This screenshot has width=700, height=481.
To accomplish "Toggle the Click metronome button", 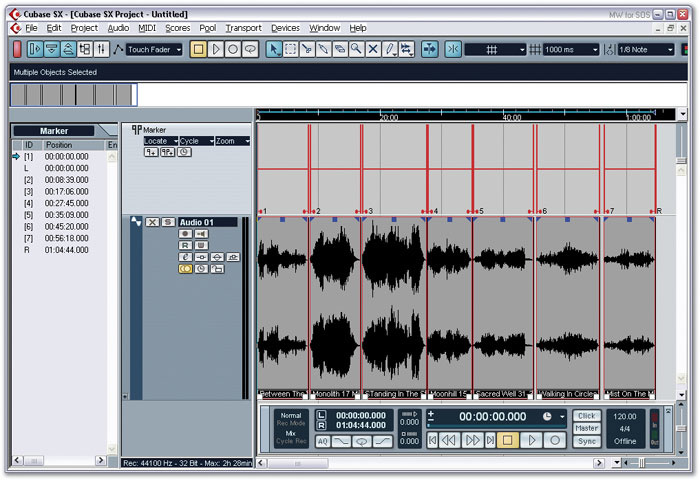I will point(587,416).
